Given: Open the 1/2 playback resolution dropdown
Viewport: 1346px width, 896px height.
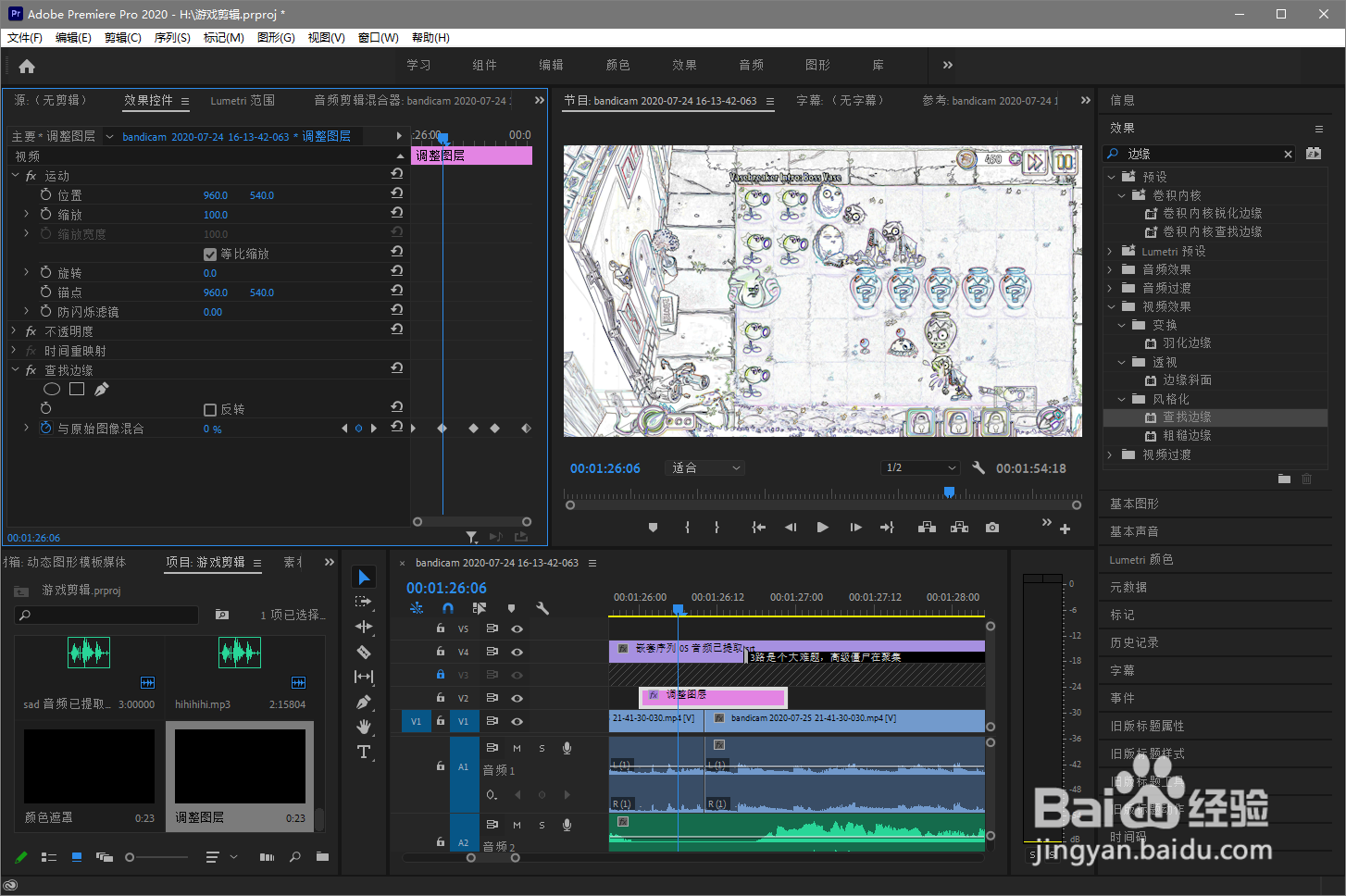Looking at the screenshot, I should coord(920,468).
